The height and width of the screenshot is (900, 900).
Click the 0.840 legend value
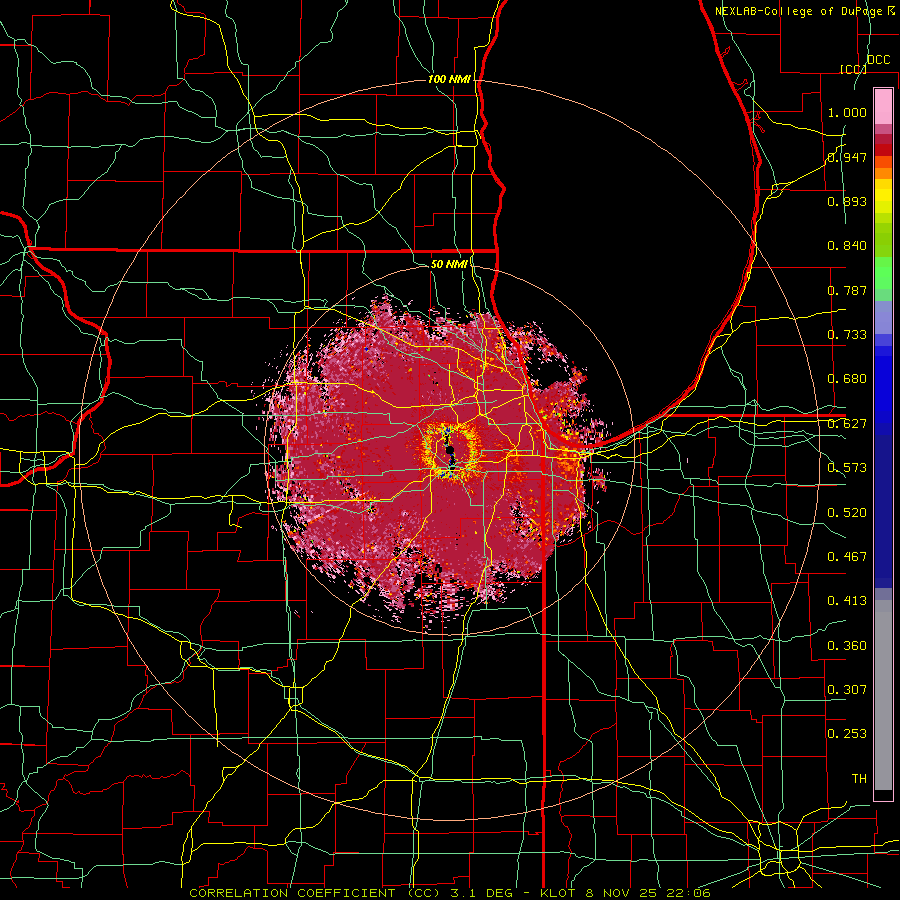847,246
